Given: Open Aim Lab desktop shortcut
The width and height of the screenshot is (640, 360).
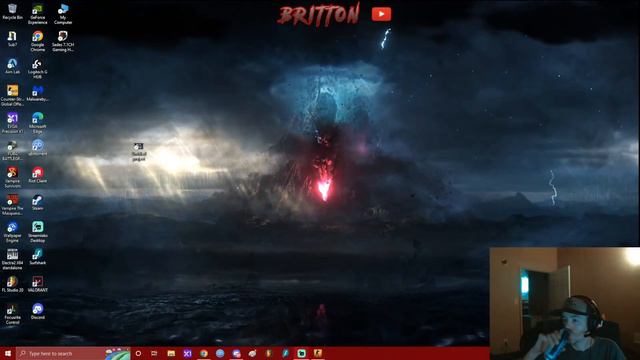Looking at the screenshot, I should pos(12,66).
